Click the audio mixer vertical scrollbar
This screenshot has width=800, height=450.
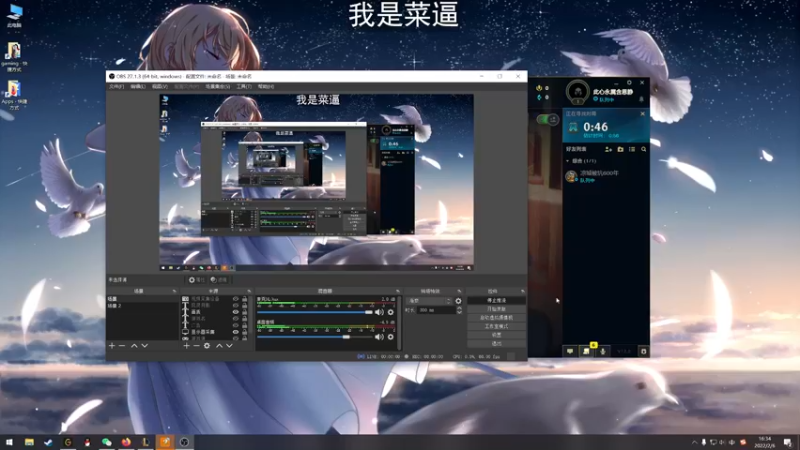pos(399,322)
